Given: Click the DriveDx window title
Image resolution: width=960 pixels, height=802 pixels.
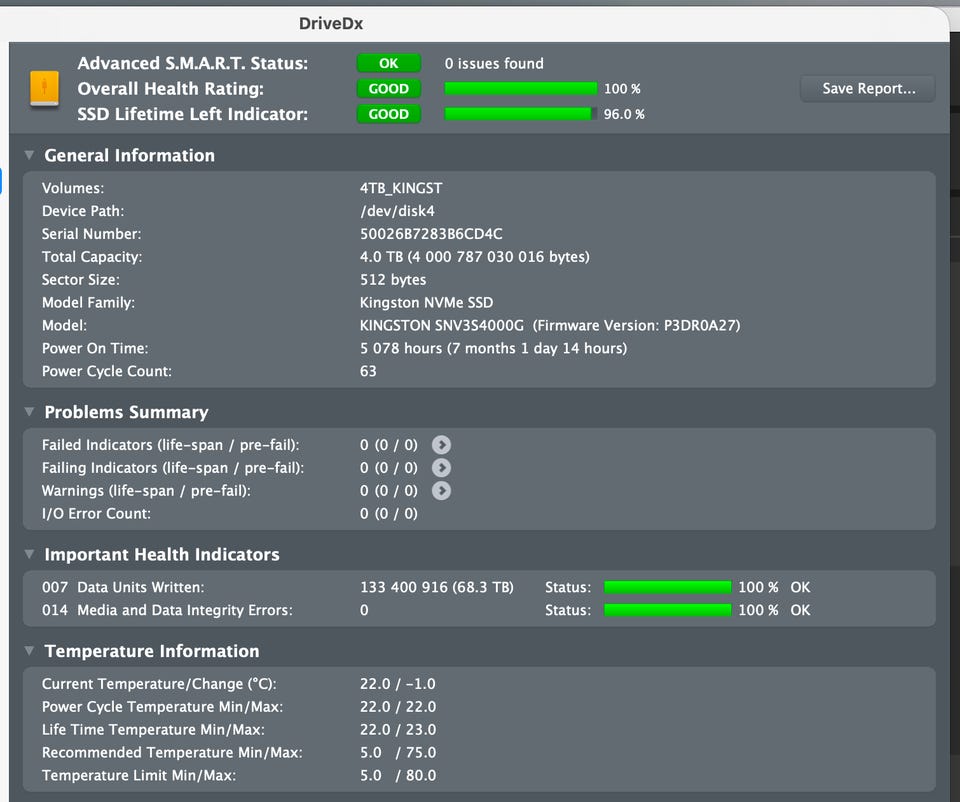Looking at the screenshot, I should [x=331, y=24].
